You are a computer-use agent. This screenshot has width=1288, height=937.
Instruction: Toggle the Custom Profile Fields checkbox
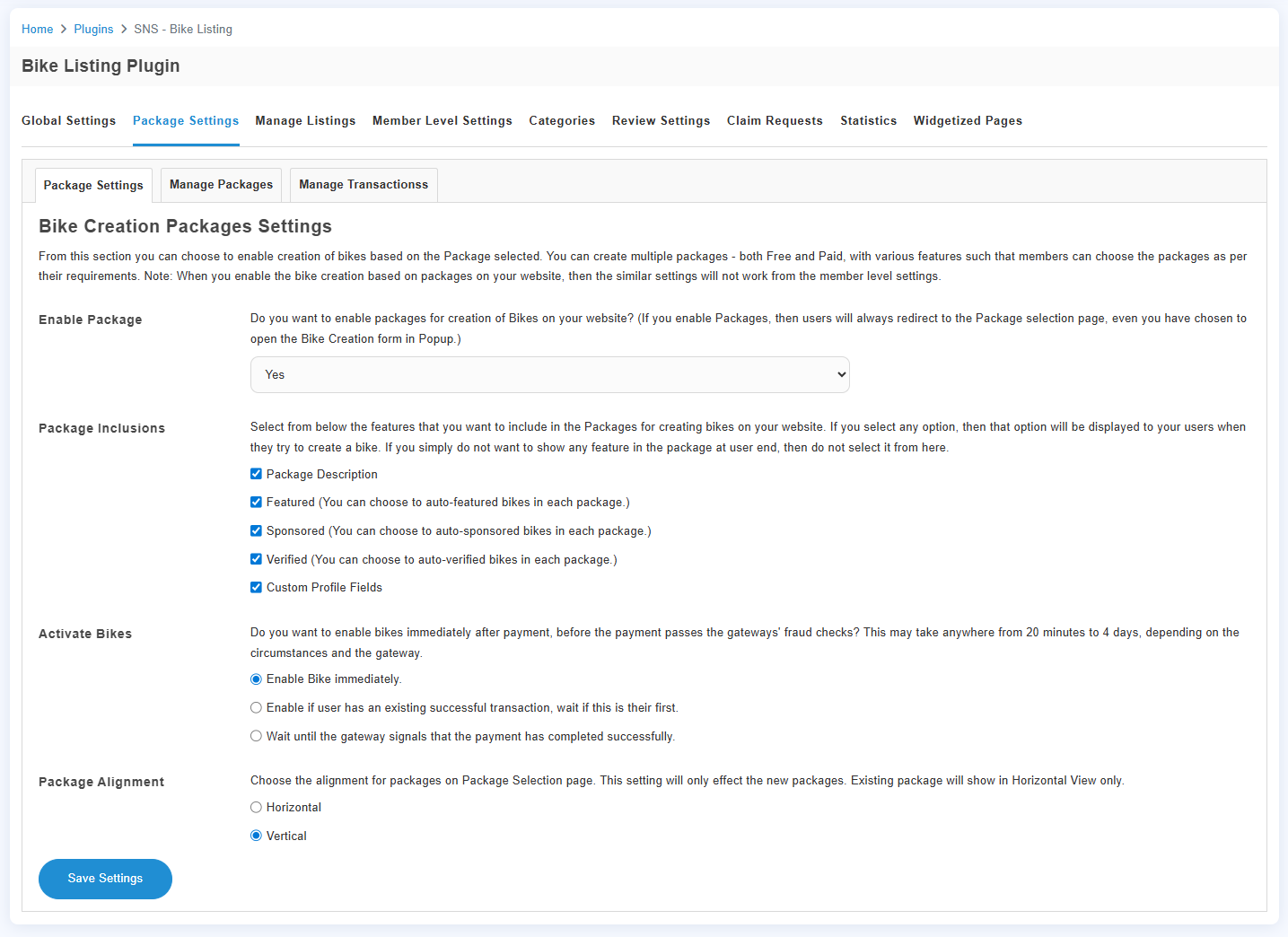(256, 588)
